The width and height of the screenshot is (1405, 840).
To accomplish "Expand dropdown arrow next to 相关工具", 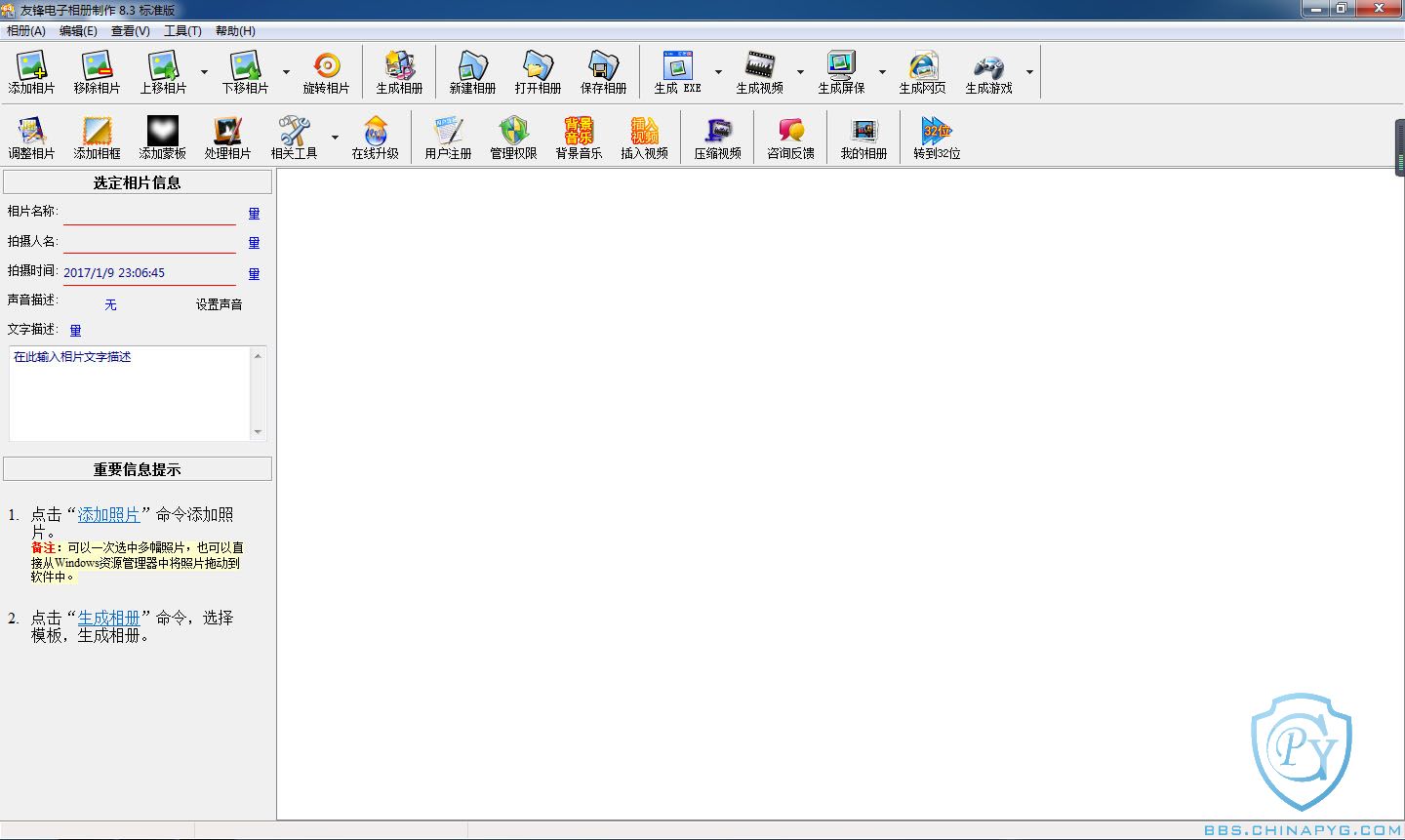I will (335, 138).
